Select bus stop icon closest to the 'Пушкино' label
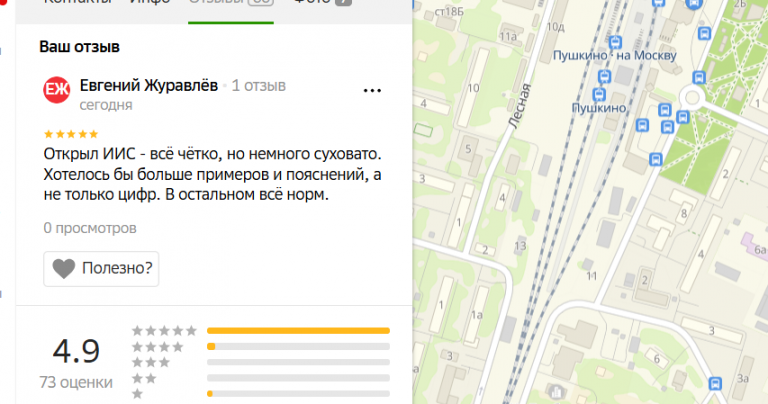This screenshot has height=404, width=768. coord(642,125)
